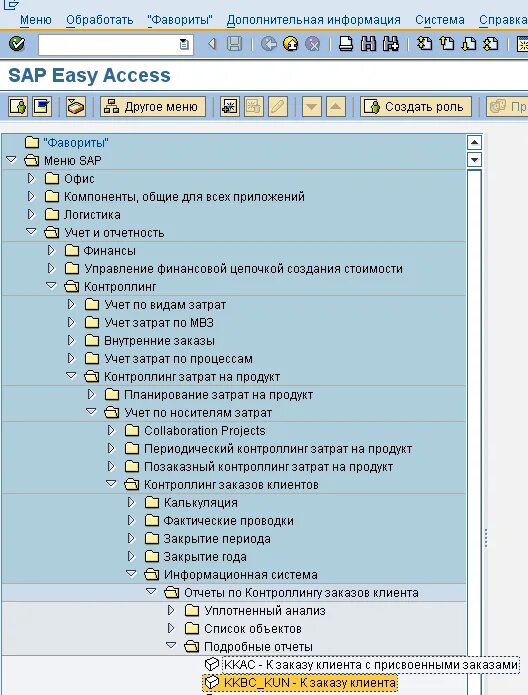
Task: Click the Find Next binoculars icon
Action: tap(391, 44)
